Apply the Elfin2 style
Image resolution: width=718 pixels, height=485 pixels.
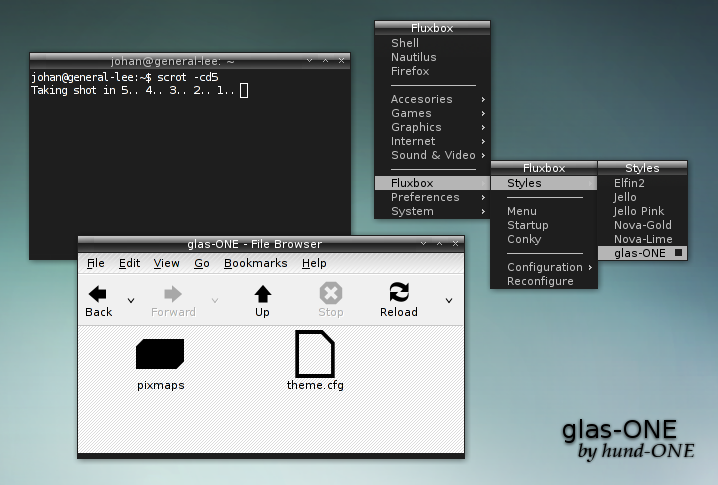(642, 183)
